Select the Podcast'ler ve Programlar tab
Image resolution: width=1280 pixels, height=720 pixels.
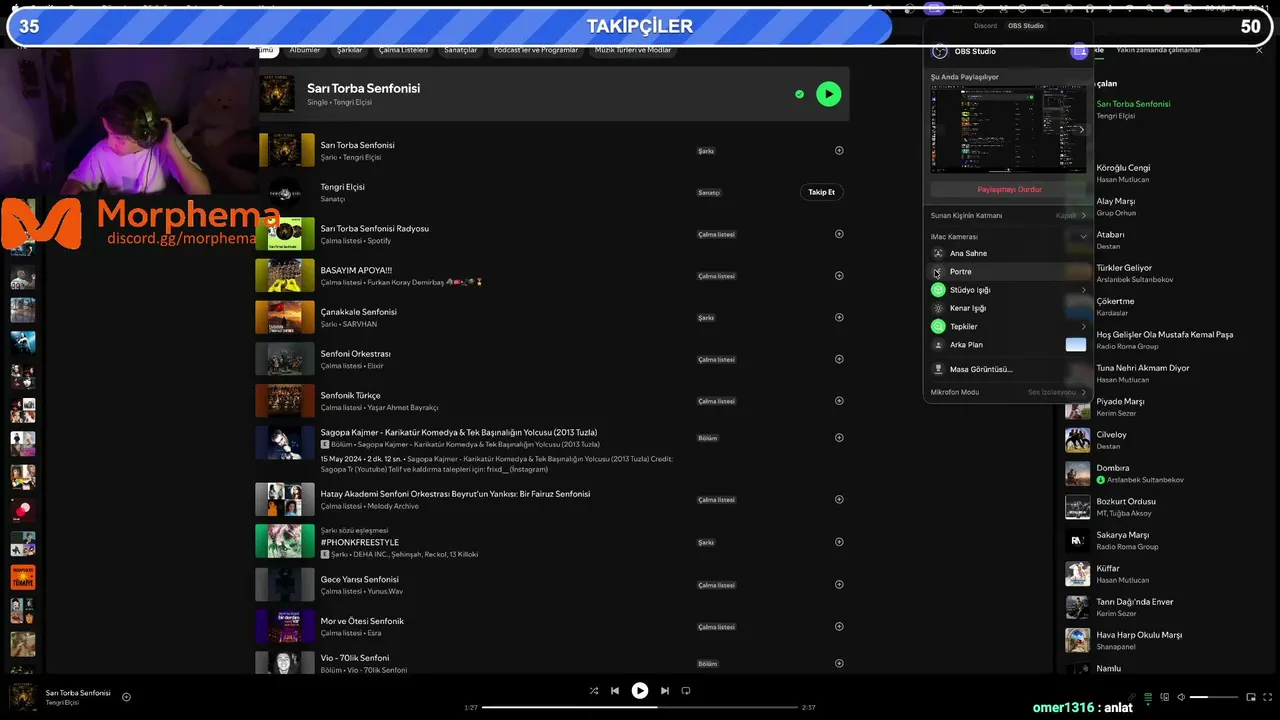(x=536, y=50)
